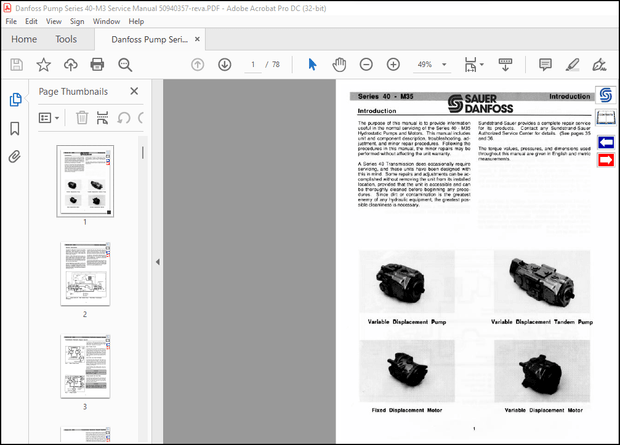Viewport: 620px width, 445px height.
Task: Zoom in with plus icon
Action: click(x=393, y=64)
